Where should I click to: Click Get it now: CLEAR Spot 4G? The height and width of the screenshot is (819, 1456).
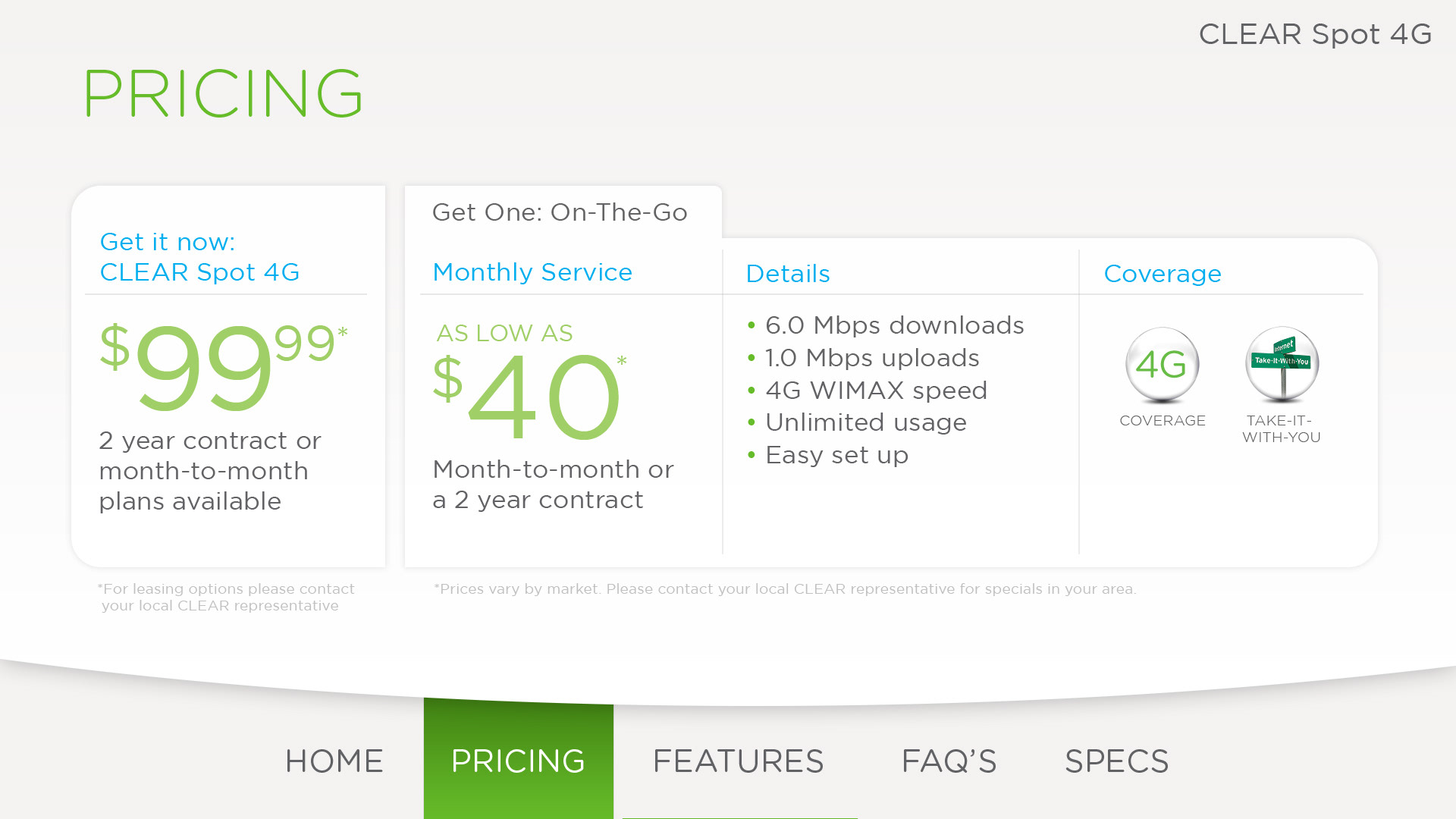pyautogui.click(x=199, y=257)
